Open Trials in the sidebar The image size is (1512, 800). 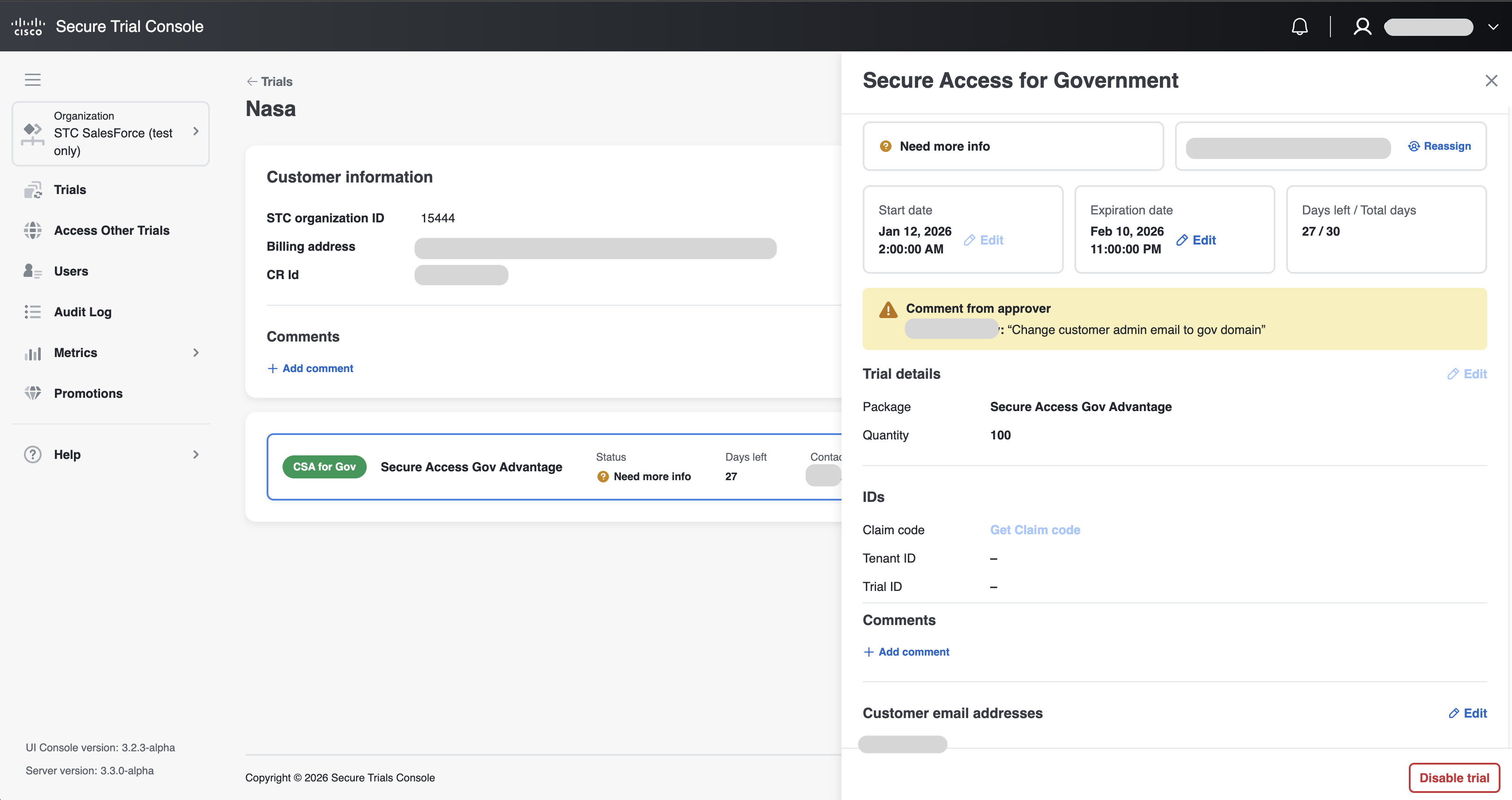pos(70,190)
